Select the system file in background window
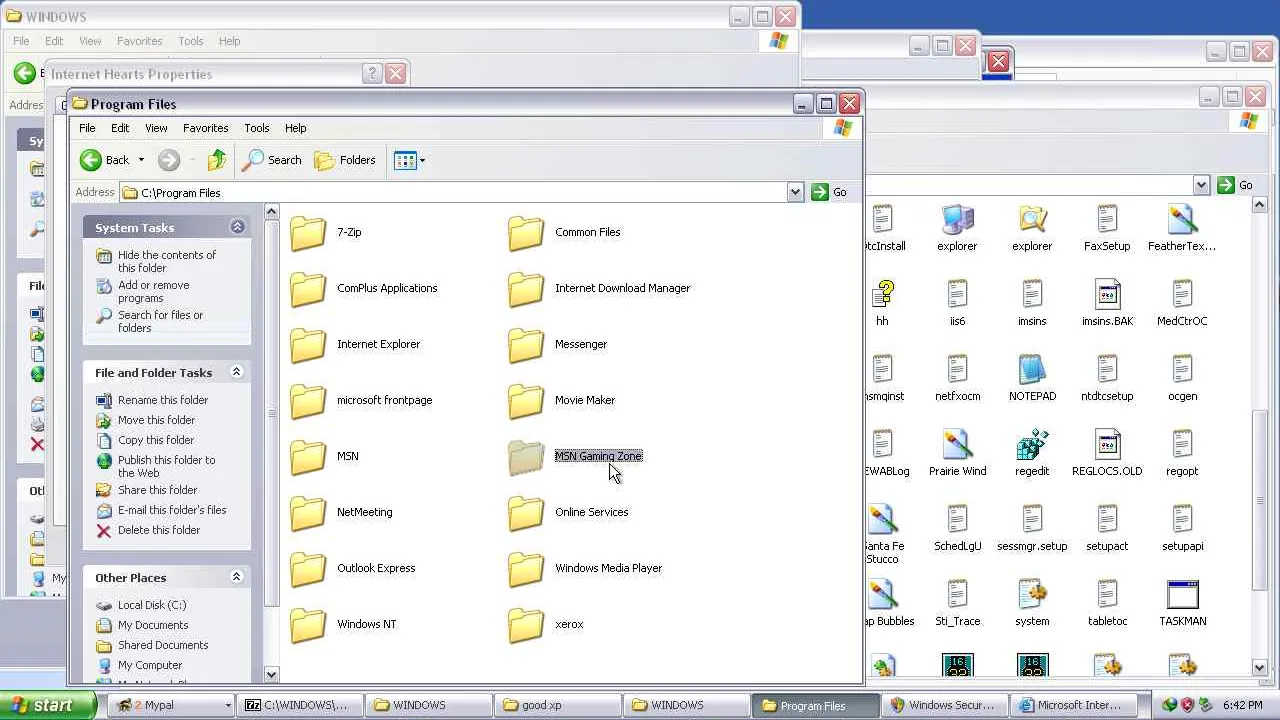 pos(1032,602)
